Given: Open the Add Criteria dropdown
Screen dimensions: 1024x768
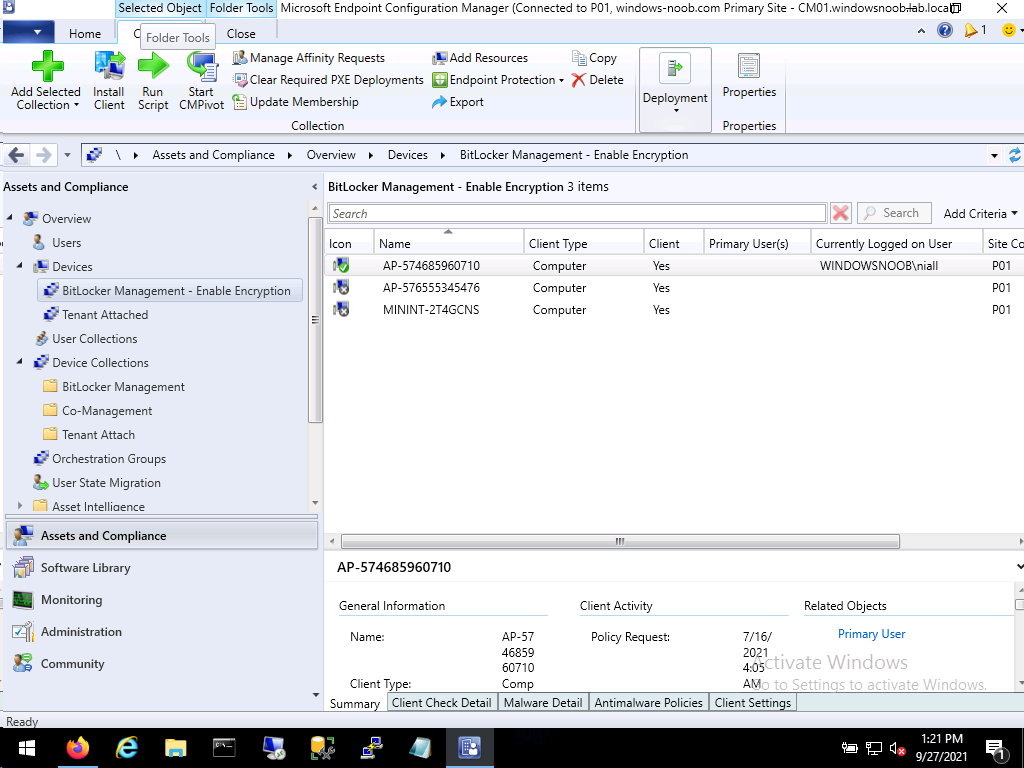Looking at the screenshot, I should pyautogui.click(x=980, y=214).
